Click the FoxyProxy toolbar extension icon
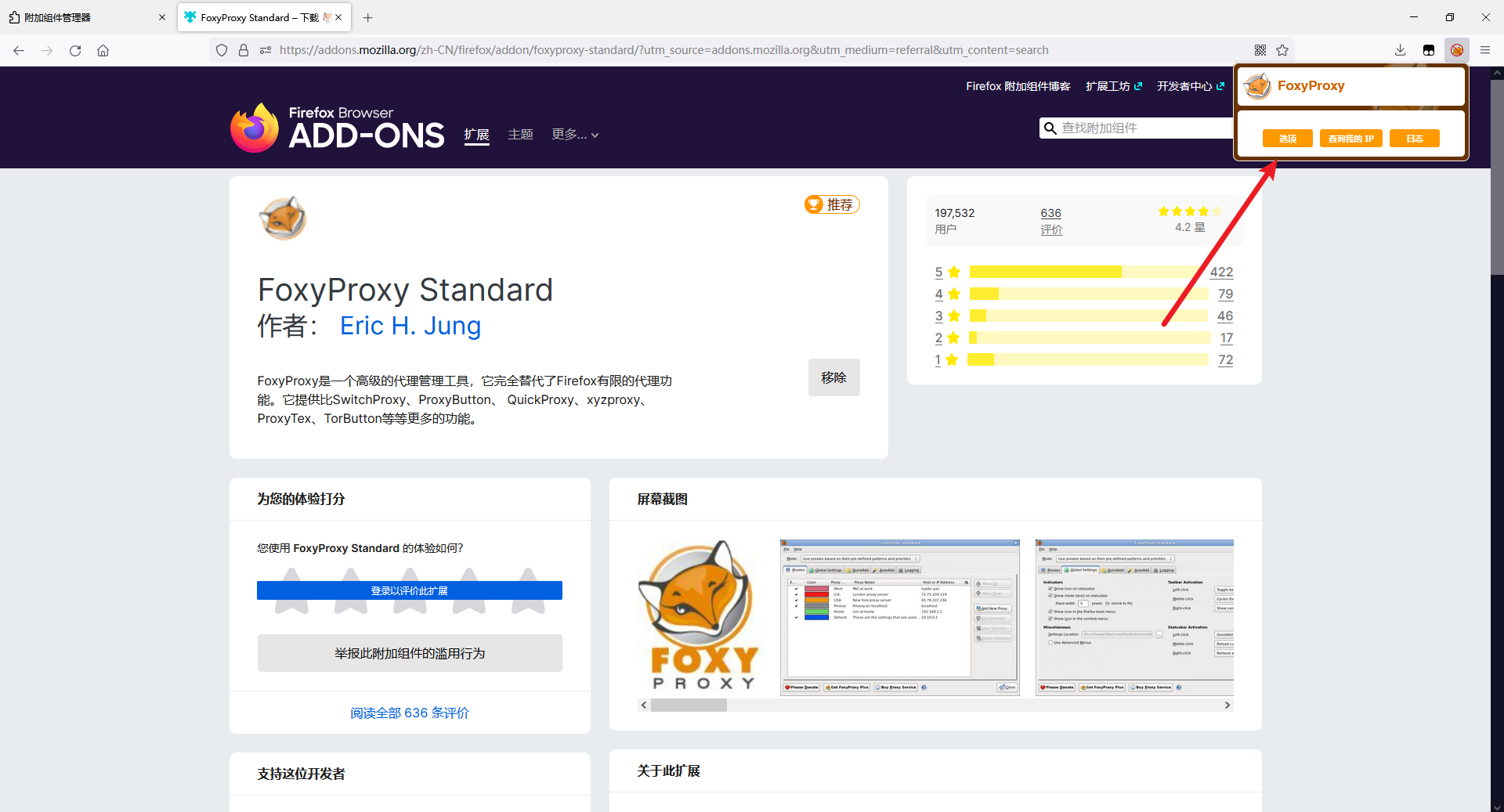 click(x=1456, y=50)
